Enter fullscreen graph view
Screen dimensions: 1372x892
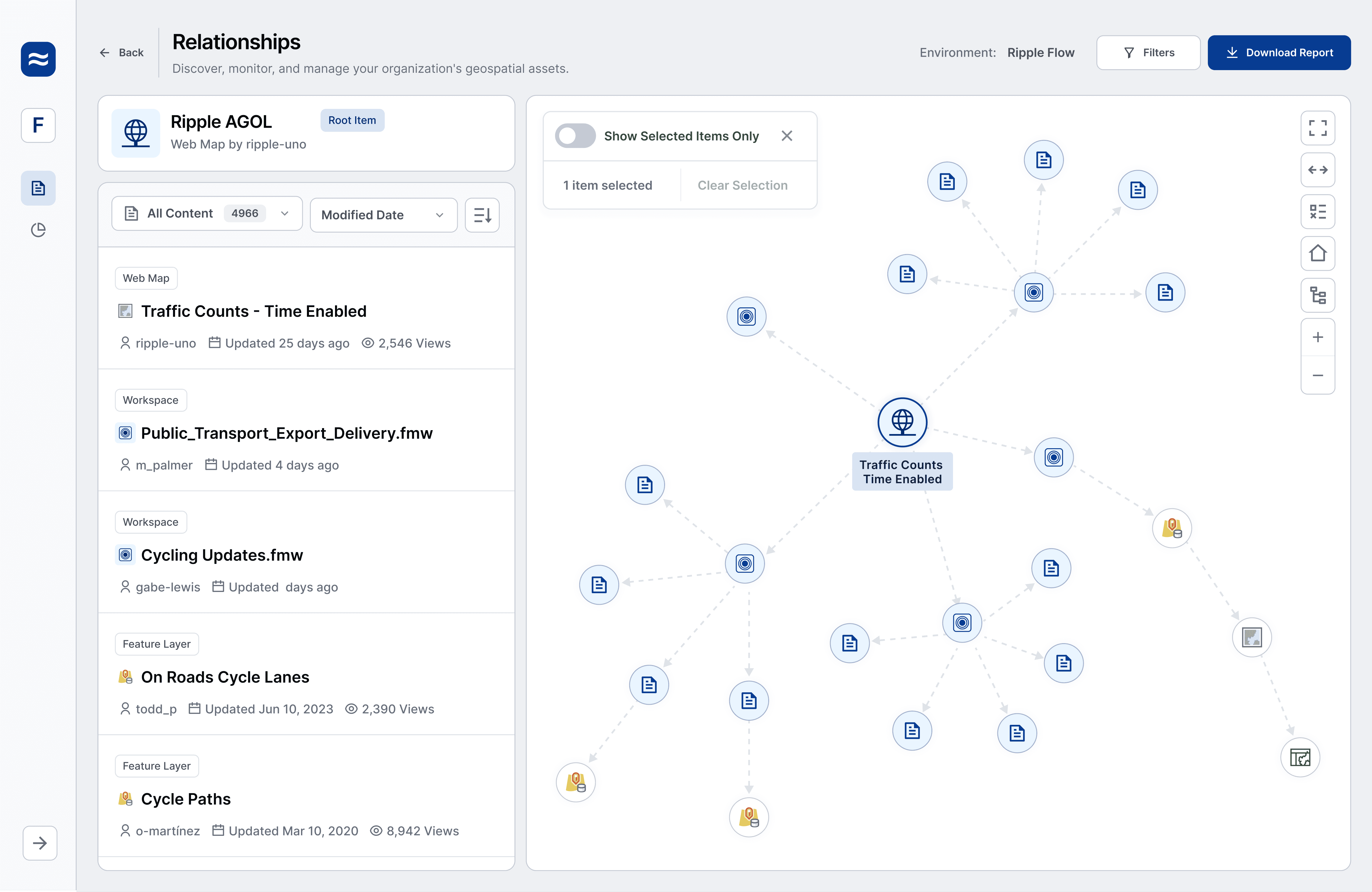tap(1318, 128)
